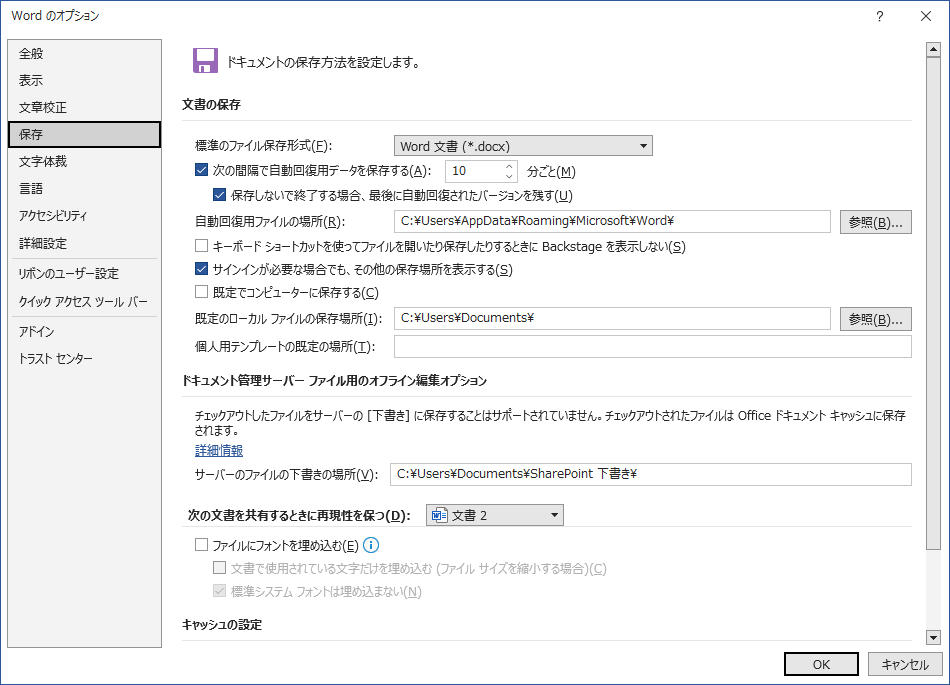Open the 文書 2 document dropdown

click(494, 515)
